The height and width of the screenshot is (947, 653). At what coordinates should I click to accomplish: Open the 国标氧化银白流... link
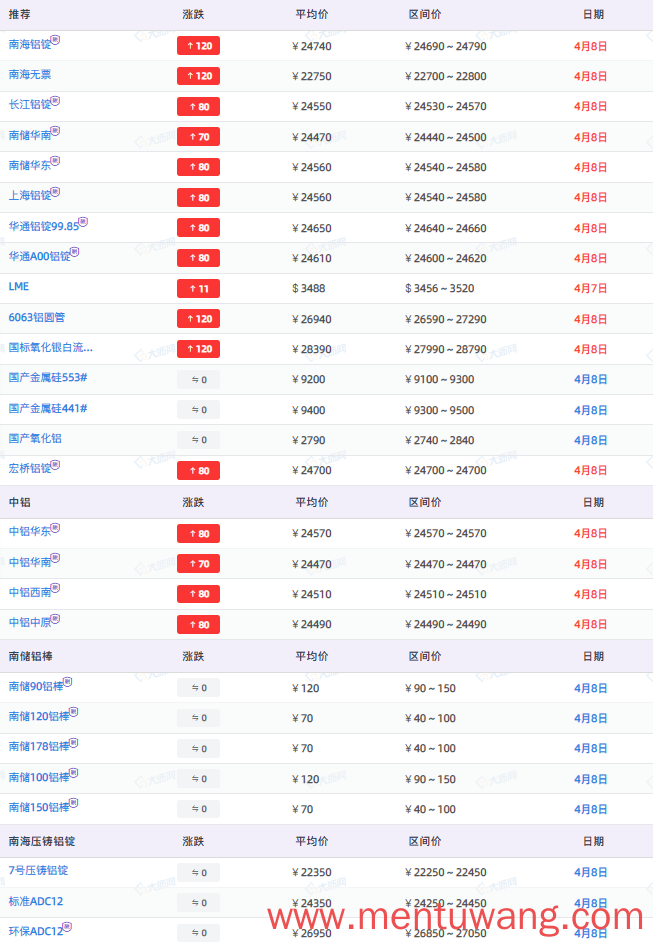[x=51, y=348]
